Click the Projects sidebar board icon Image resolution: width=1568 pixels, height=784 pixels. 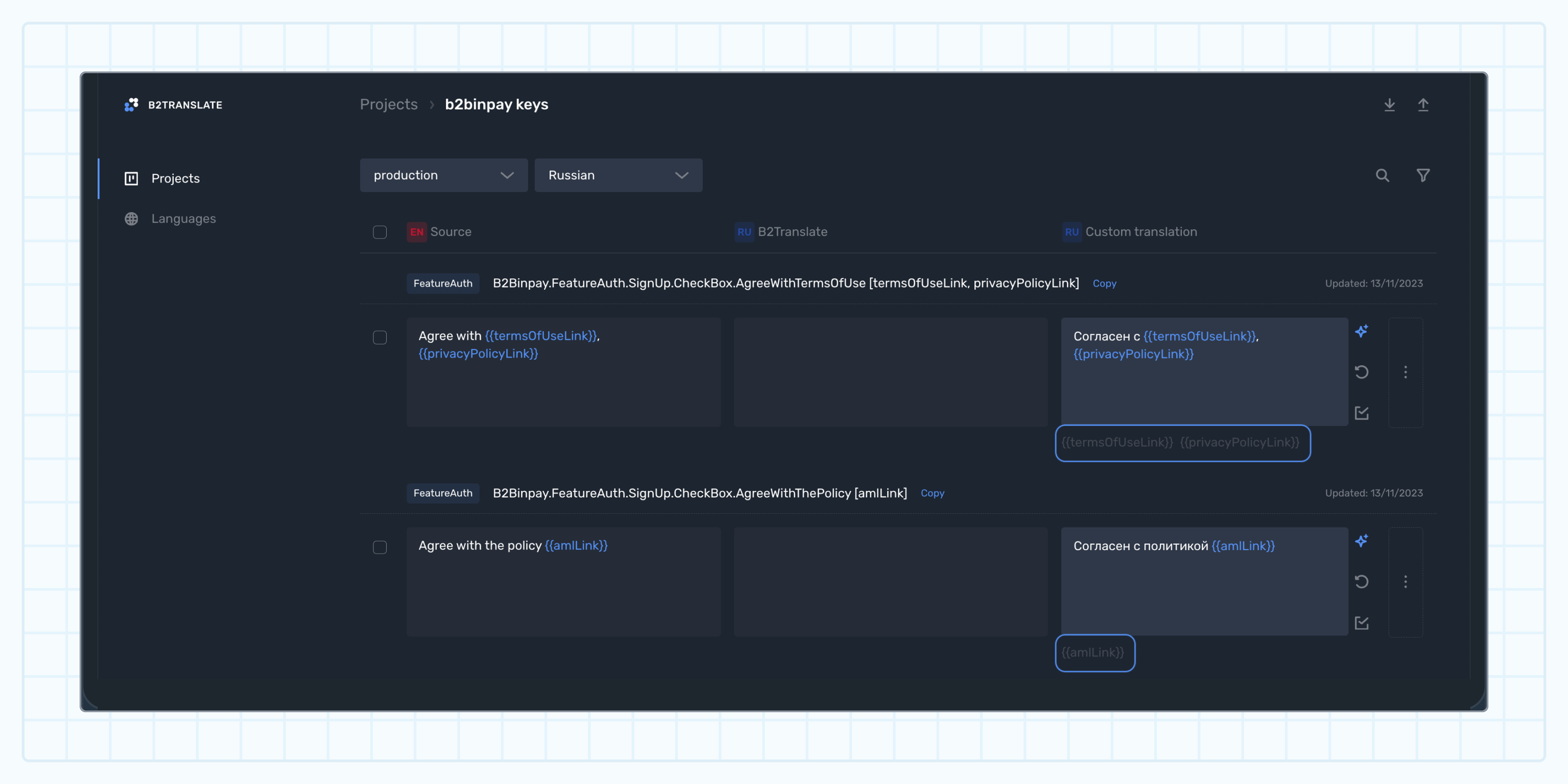[x=131, y=178]
